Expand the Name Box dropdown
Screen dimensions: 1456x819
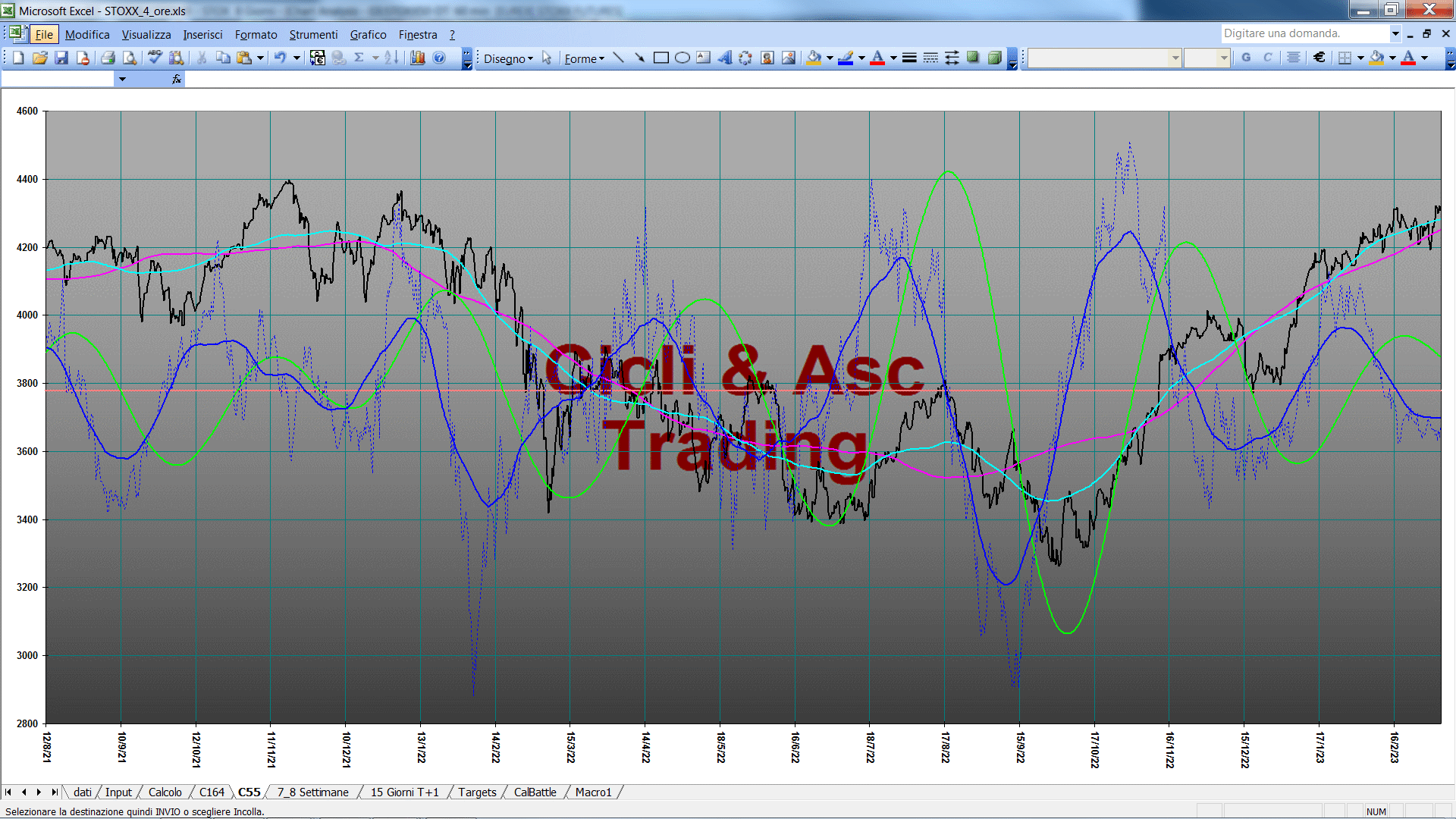tap(122, 79)
